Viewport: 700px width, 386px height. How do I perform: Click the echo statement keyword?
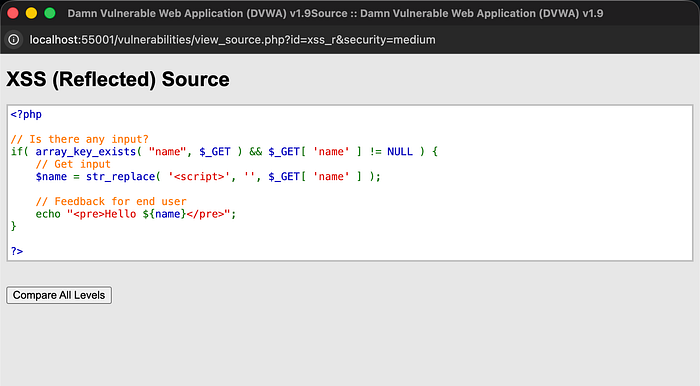(x=48, y=214)
